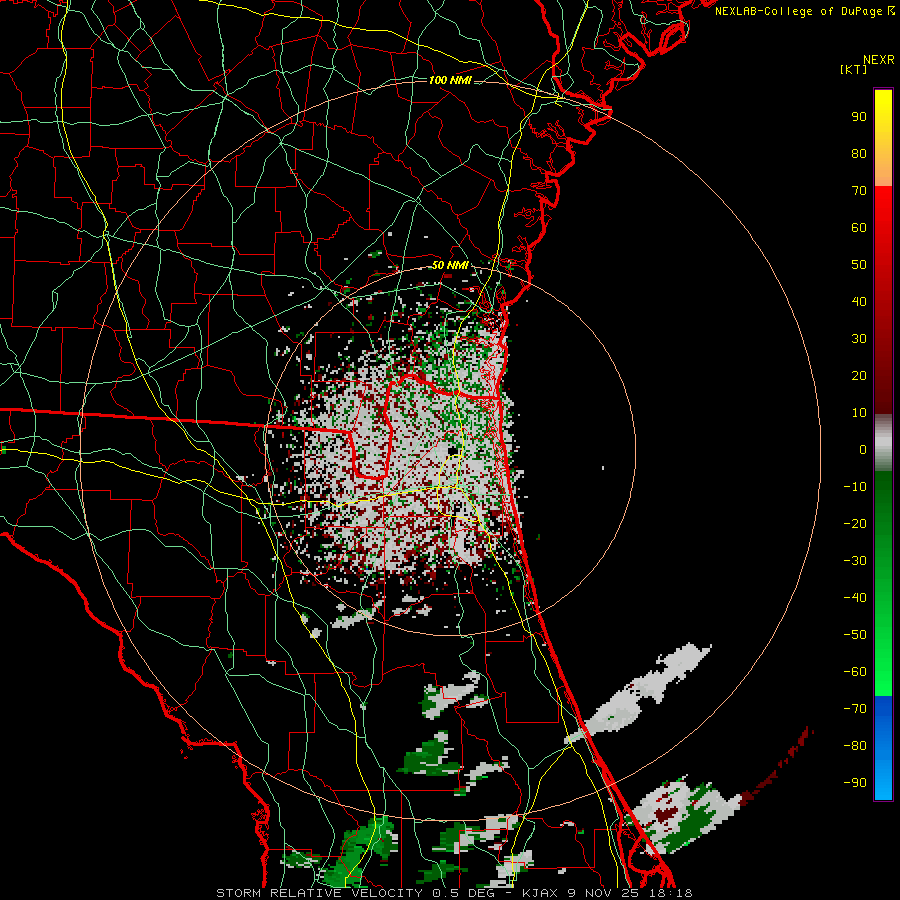Click the positive 90 scale value
This screenshot has height=900, width=900.
tap(859, 117)
